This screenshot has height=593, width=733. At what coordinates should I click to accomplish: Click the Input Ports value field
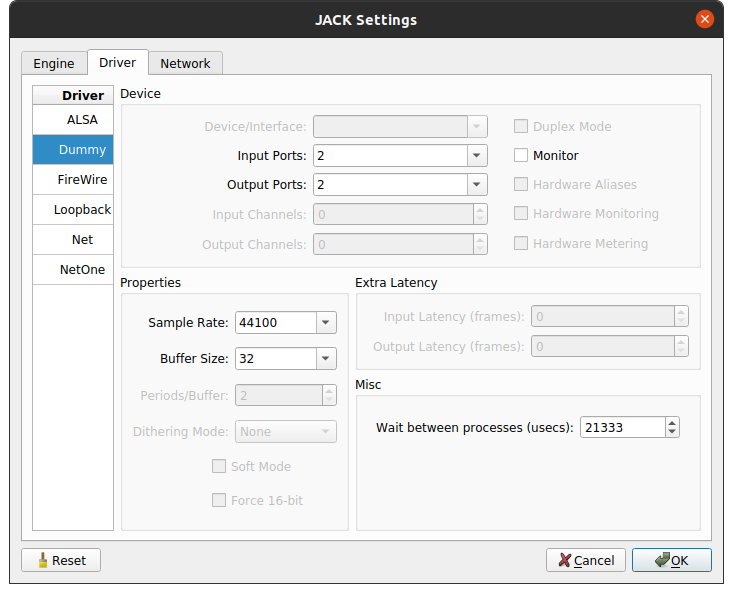pos(390,156)
